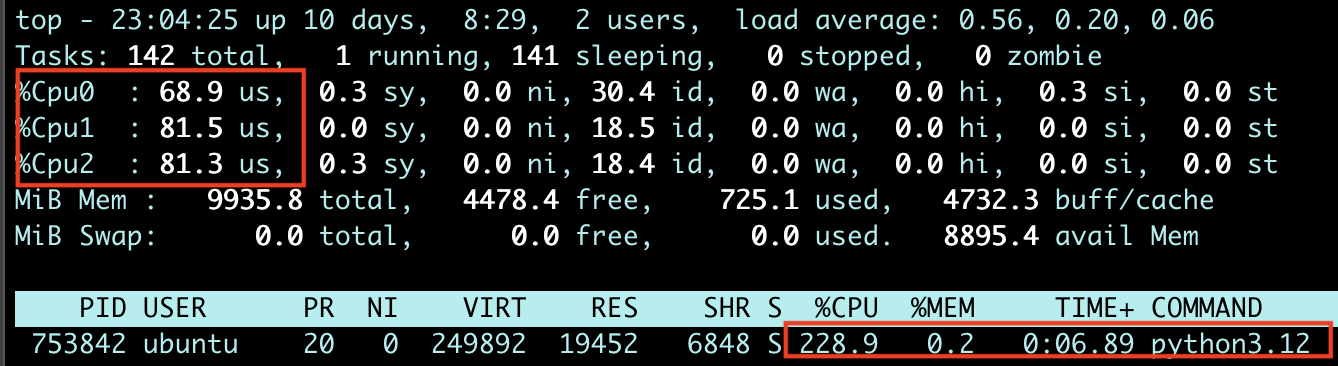Click the %MEM column header
Viewport: 1338px width, 366px height.
pyautogui.click(x=943, y=307)
